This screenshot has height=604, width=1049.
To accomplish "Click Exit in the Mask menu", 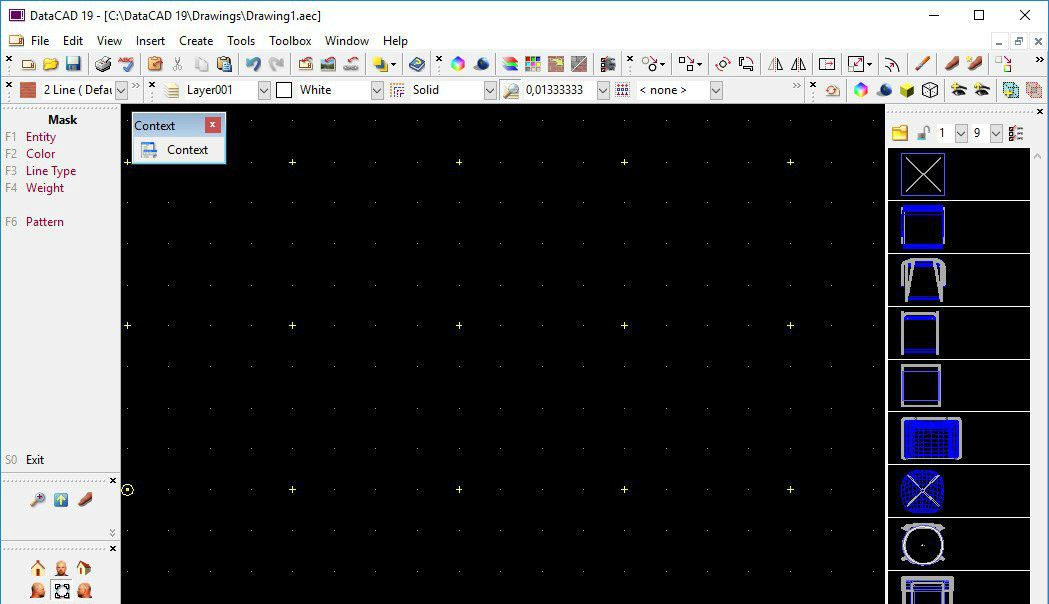I will pyautogui.click(x=35, y=460).
